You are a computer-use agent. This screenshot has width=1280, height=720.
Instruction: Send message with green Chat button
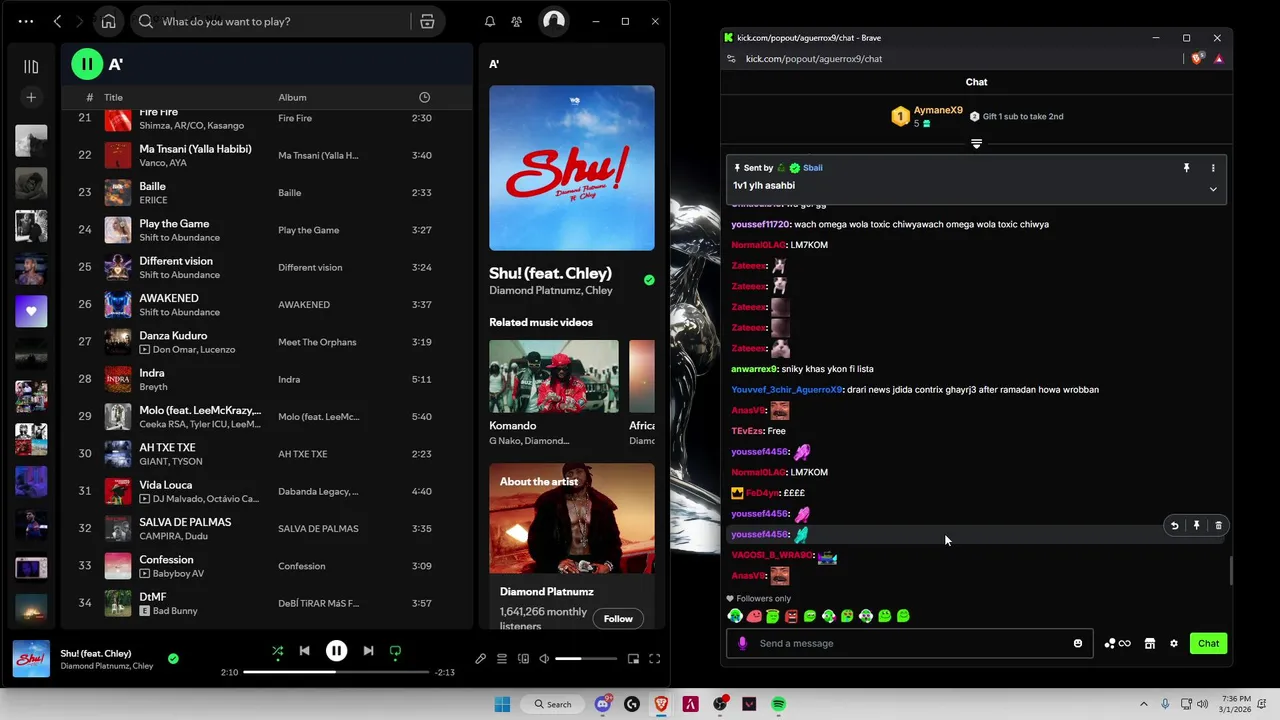(1208, 643)
